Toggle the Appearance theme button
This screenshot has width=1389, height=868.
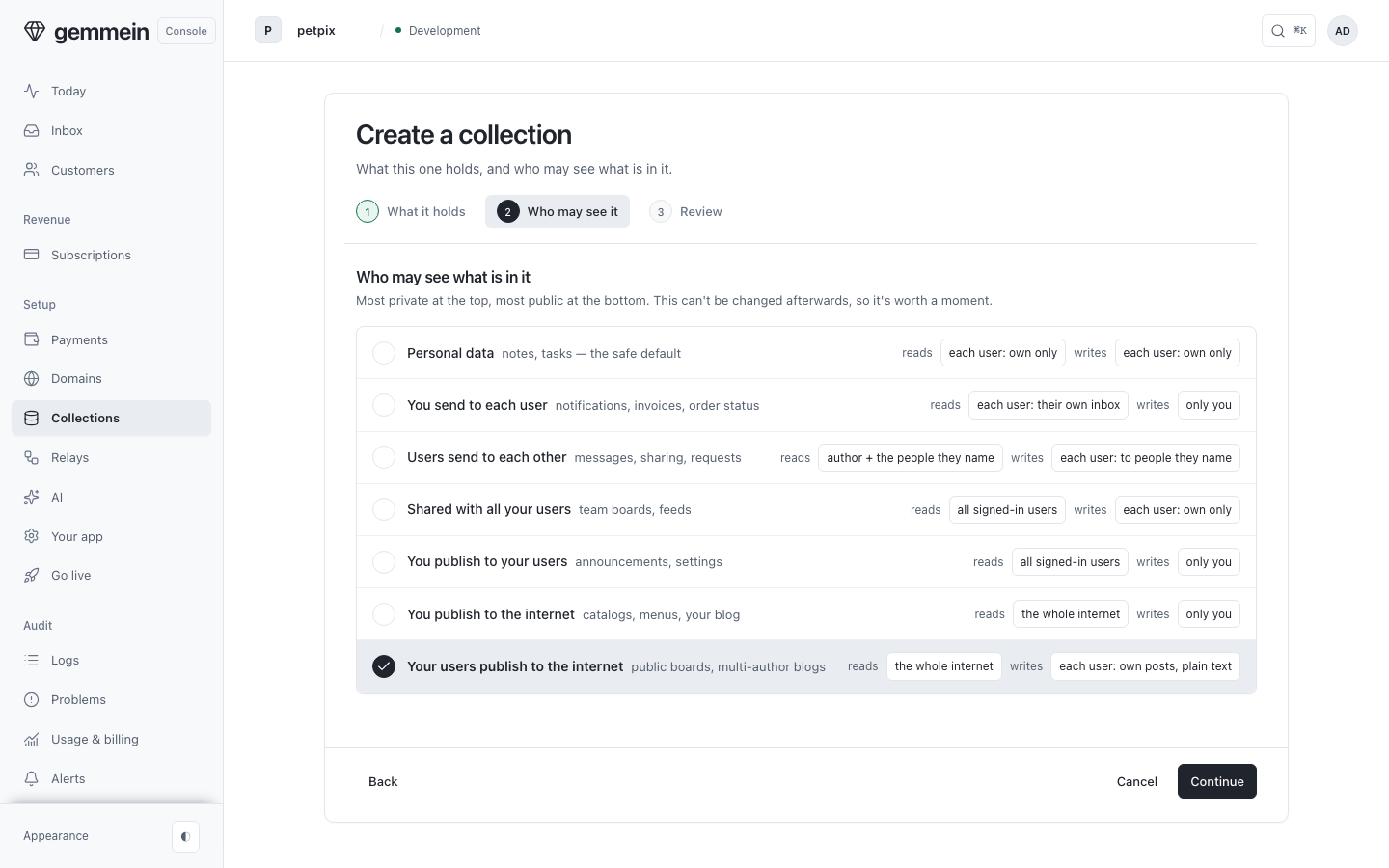[x=185, y=836]
